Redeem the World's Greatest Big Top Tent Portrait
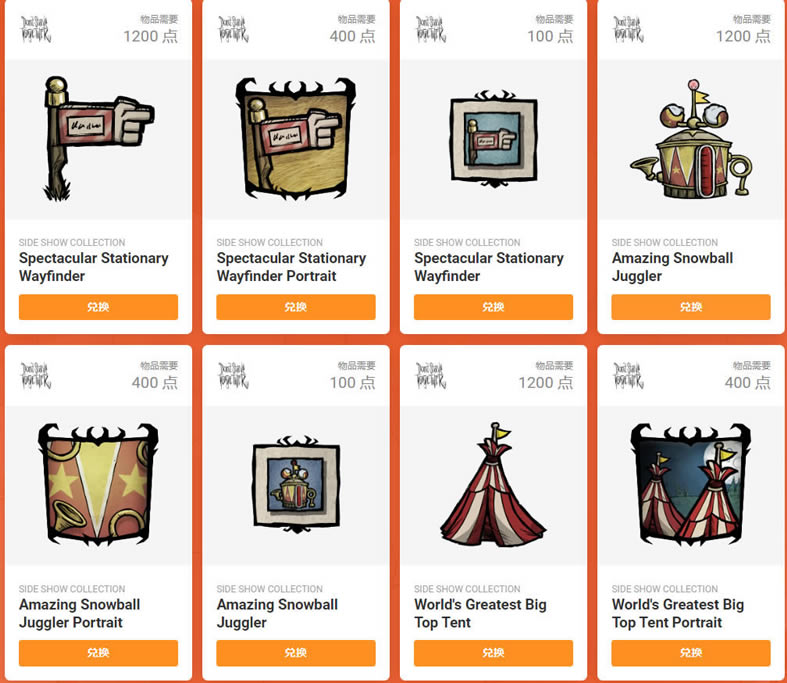 point(691,653)
